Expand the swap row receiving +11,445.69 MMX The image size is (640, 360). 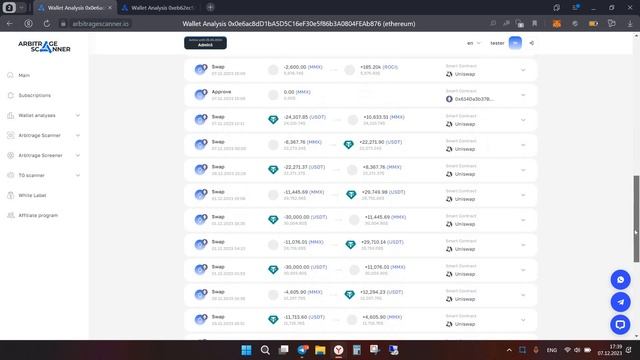coord(523,220)
